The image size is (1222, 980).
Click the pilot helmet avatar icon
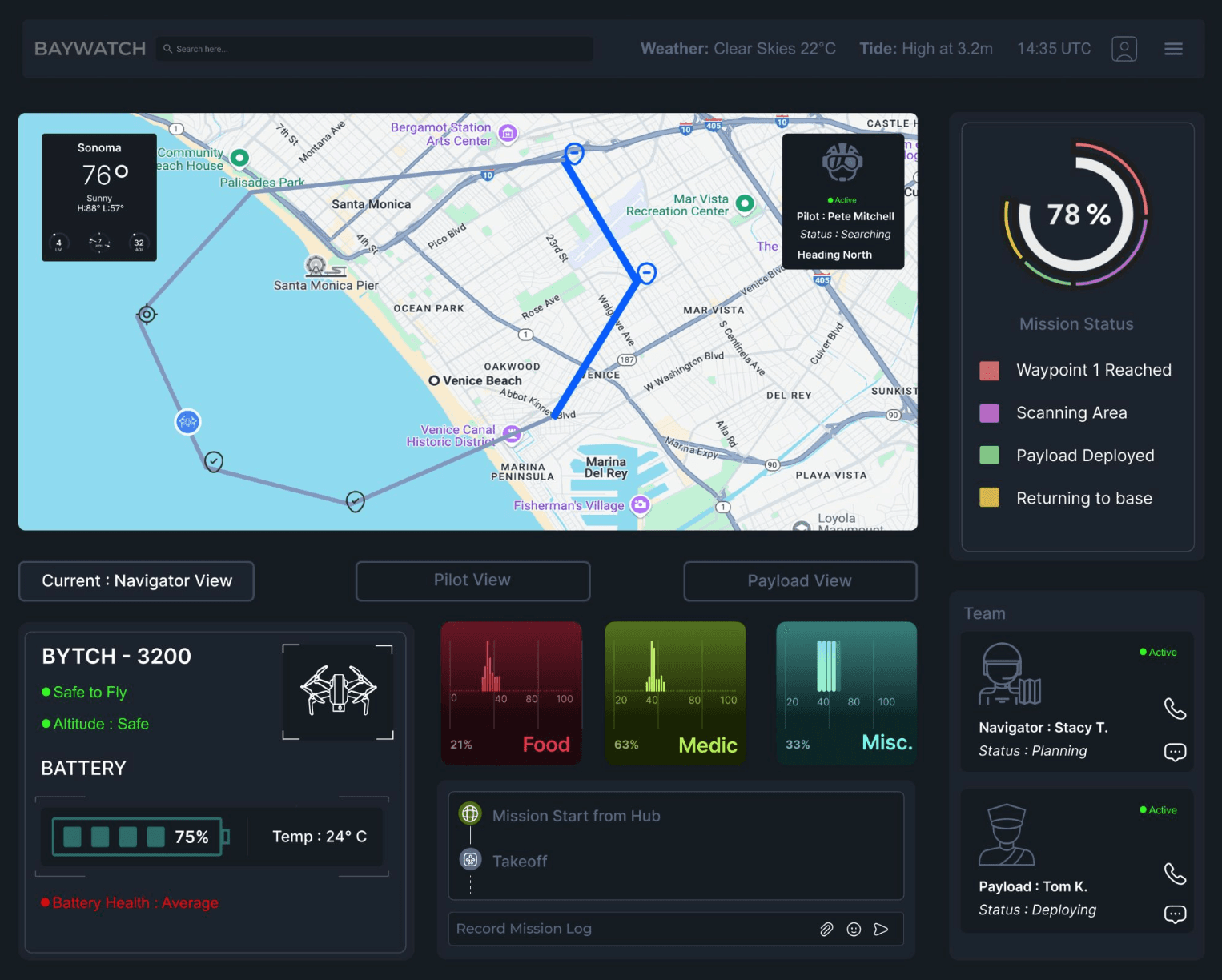pyautogui.click(x=842, y=163)
